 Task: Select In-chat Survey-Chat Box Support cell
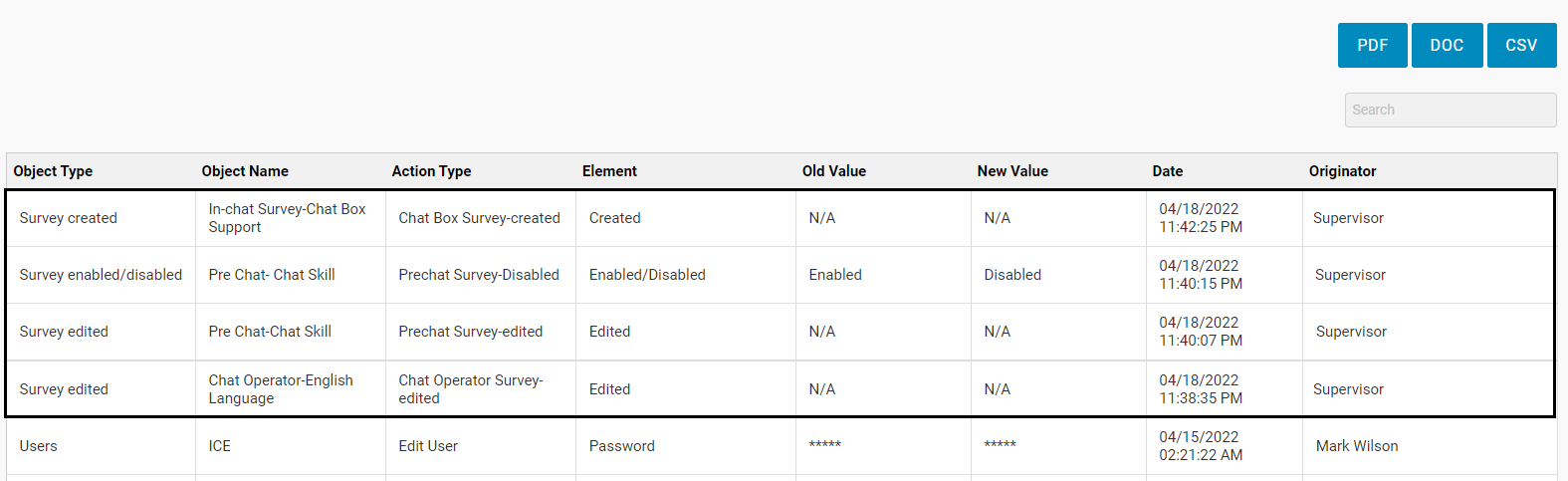pyautogui.click(x=287, y=218)
